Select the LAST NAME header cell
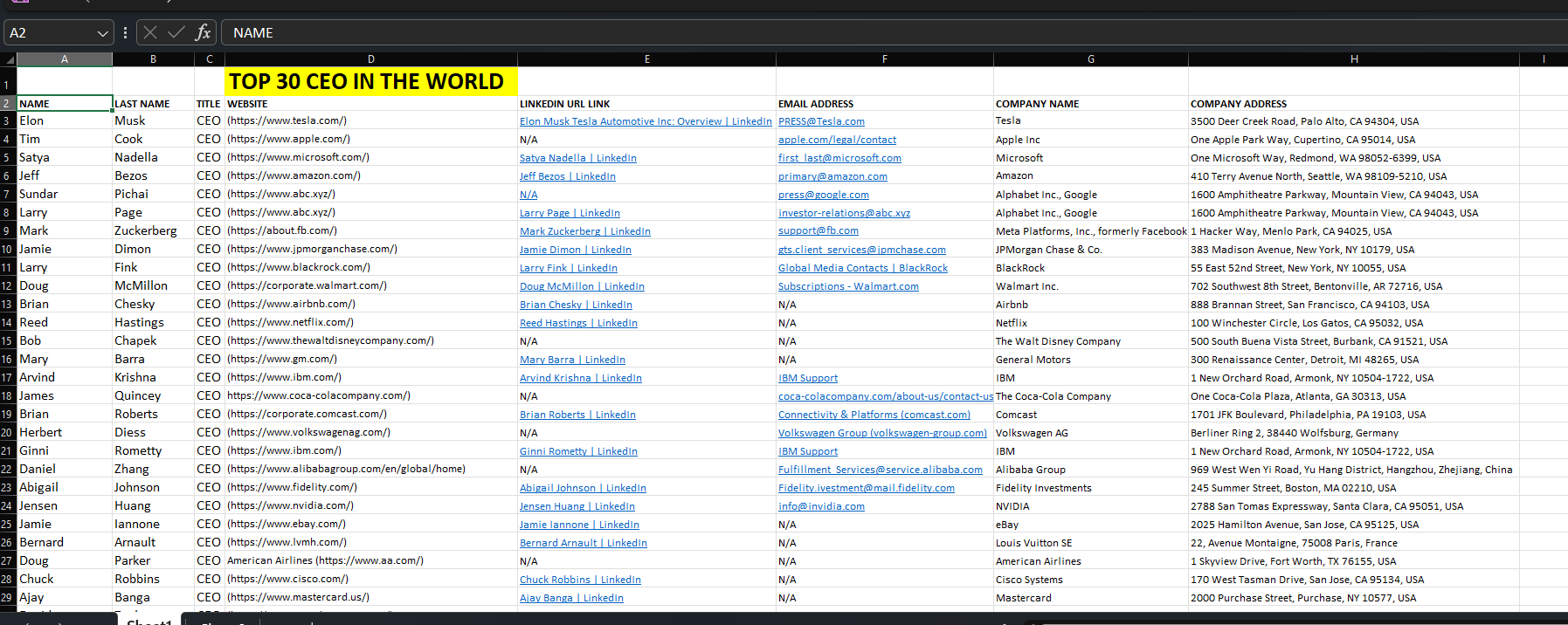Image resolution: width=1568 pixels, height=625 pixels. coord(153,103)
